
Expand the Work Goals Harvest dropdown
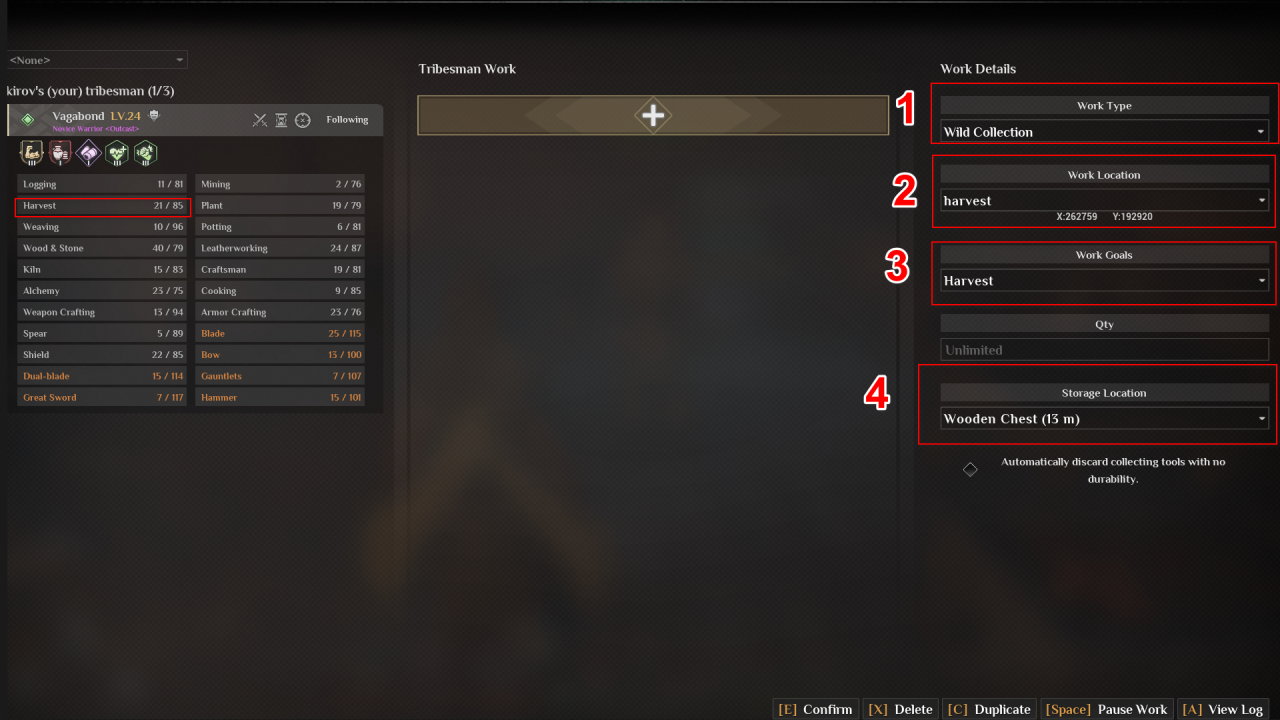point(1104,280)
